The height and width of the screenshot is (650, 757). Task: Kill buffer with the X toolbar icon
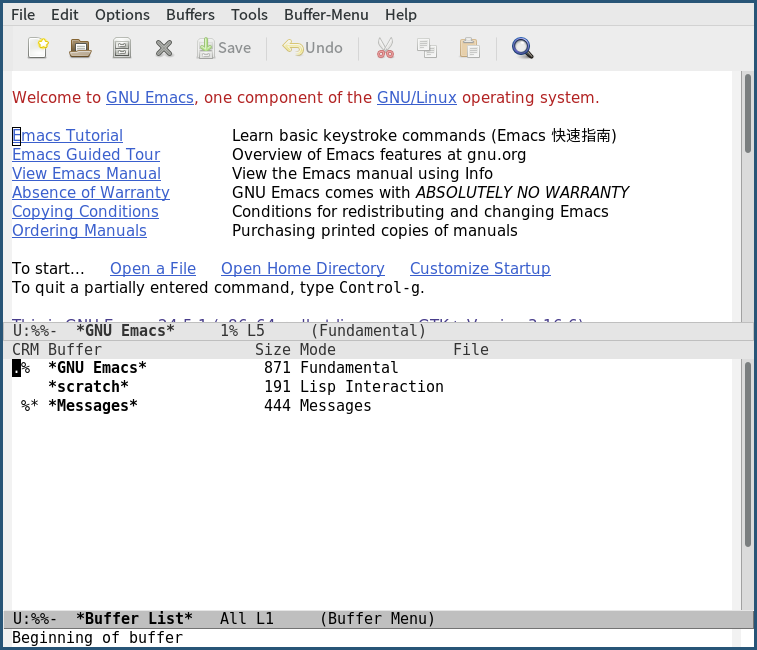164,48
